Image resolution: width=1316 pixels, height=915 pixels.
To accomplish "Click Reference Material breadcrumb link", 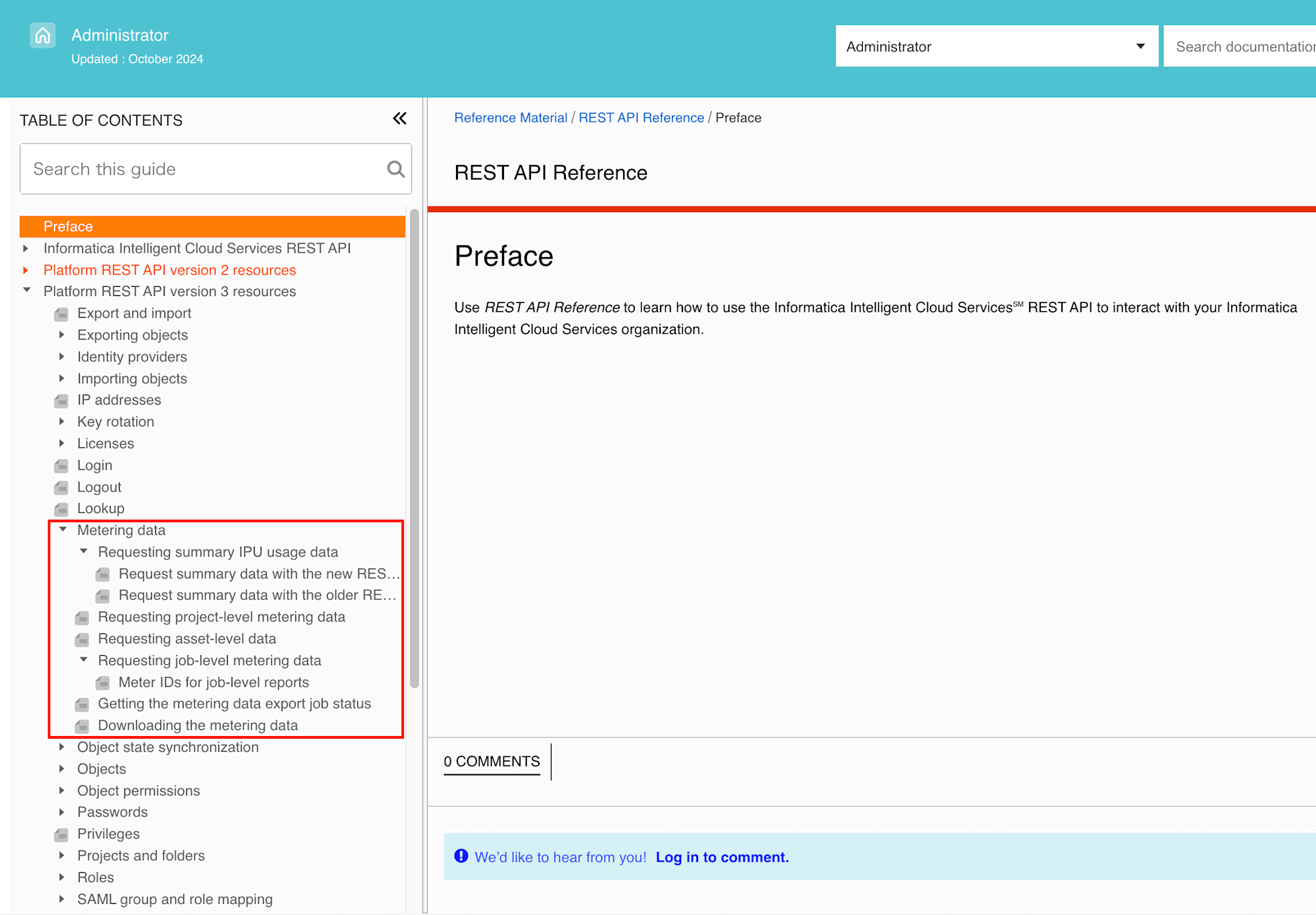I will (511, 118).
